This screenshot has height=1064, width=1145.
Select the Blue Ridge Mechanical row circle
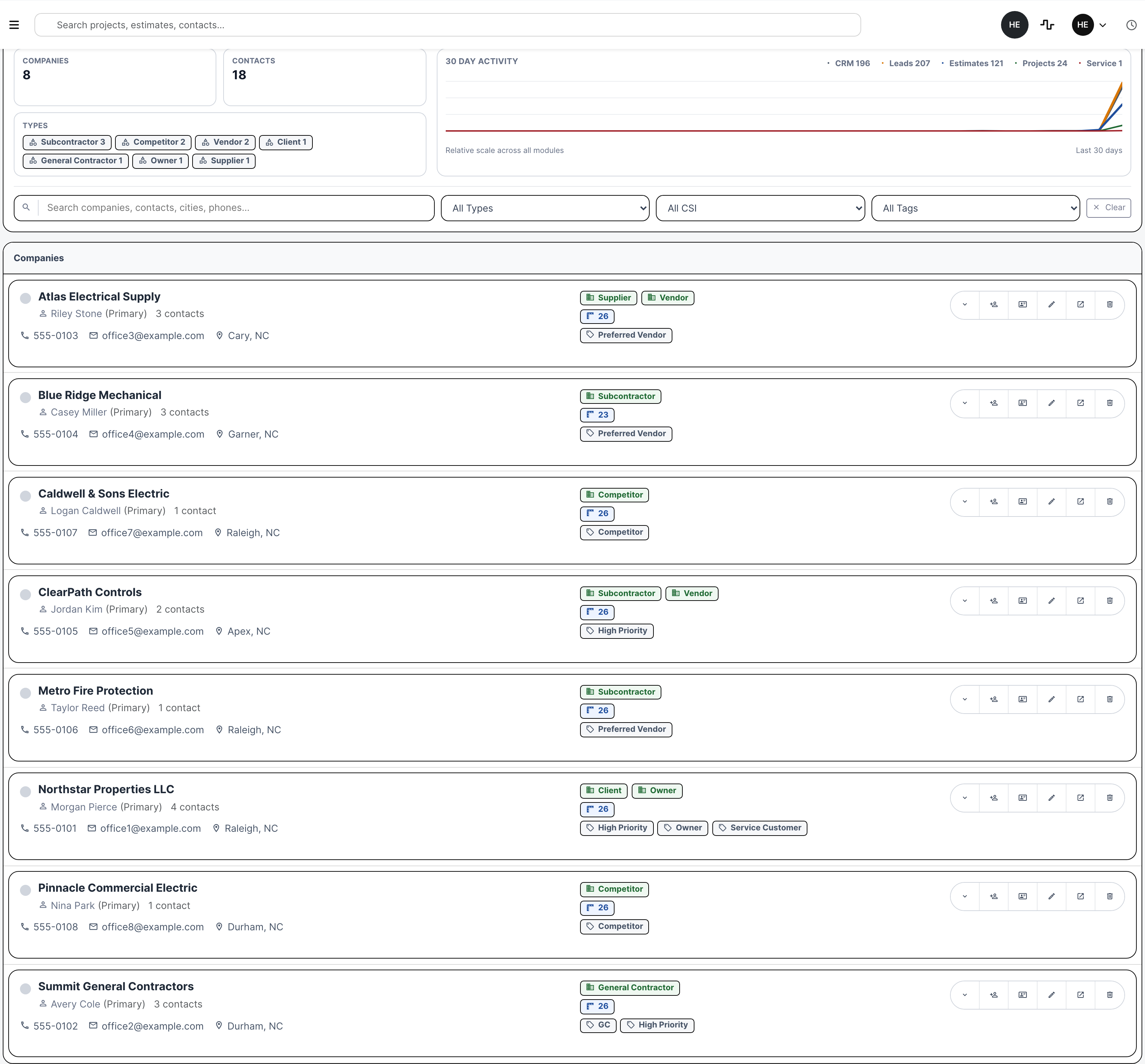pos(25,397)
